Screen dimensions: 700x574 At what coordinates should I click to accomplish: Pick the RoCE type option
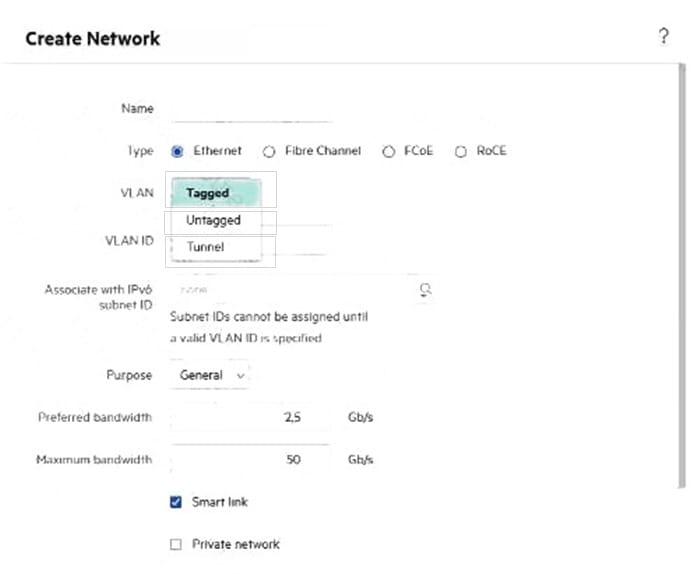461,152
